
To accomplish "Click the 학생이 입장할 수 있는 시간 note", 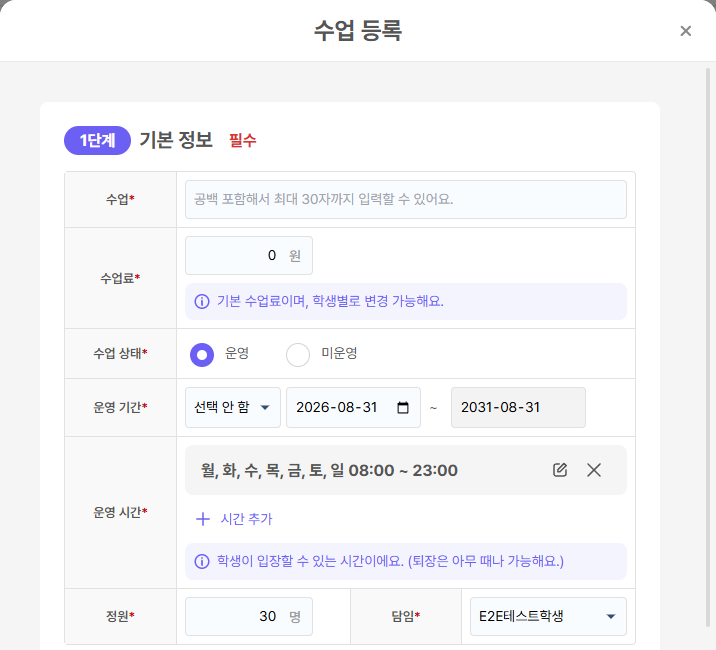I will click(390, 561).
